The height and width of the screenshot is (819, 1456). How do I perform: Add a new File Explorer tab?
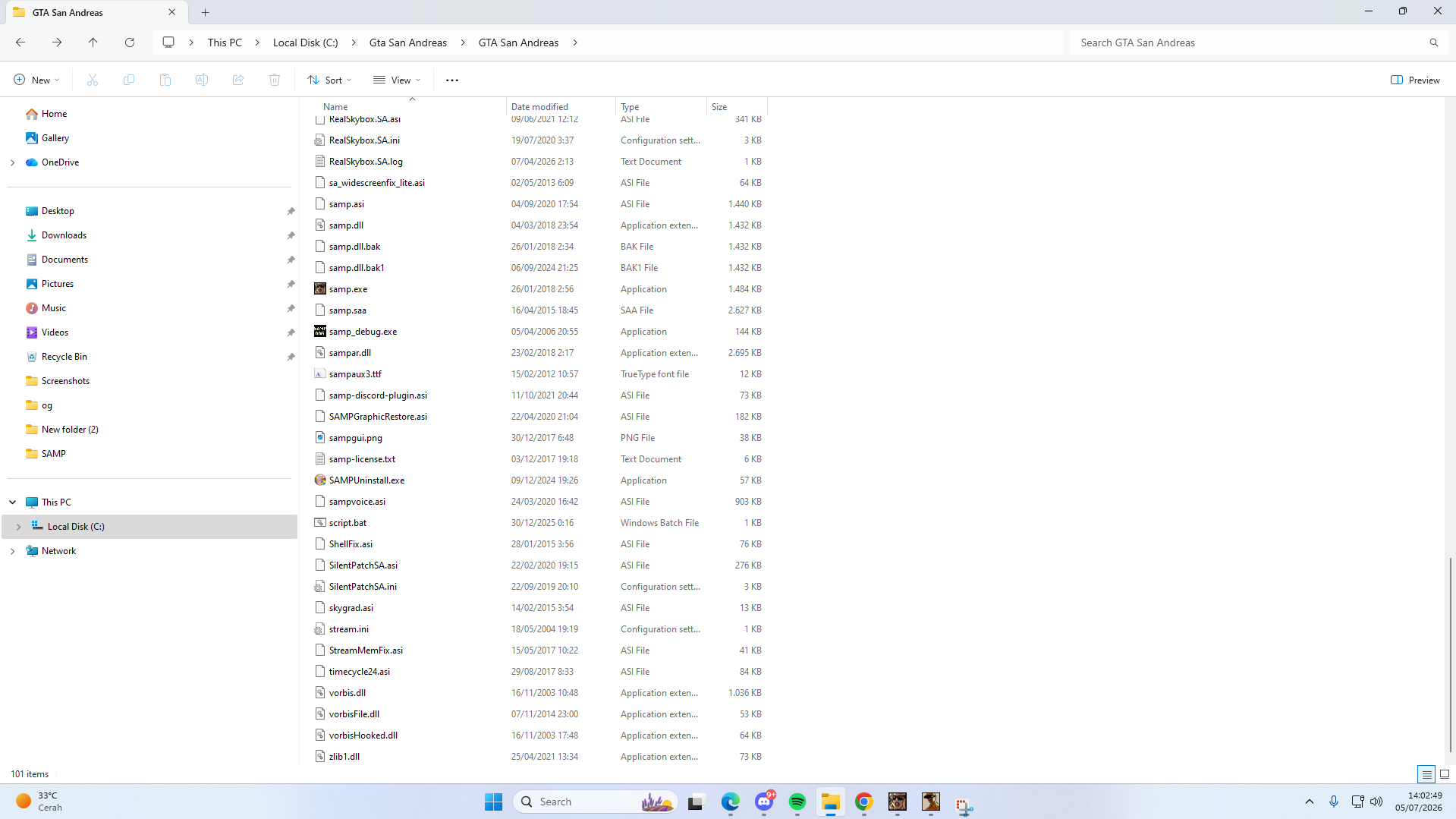pos(206,12)
